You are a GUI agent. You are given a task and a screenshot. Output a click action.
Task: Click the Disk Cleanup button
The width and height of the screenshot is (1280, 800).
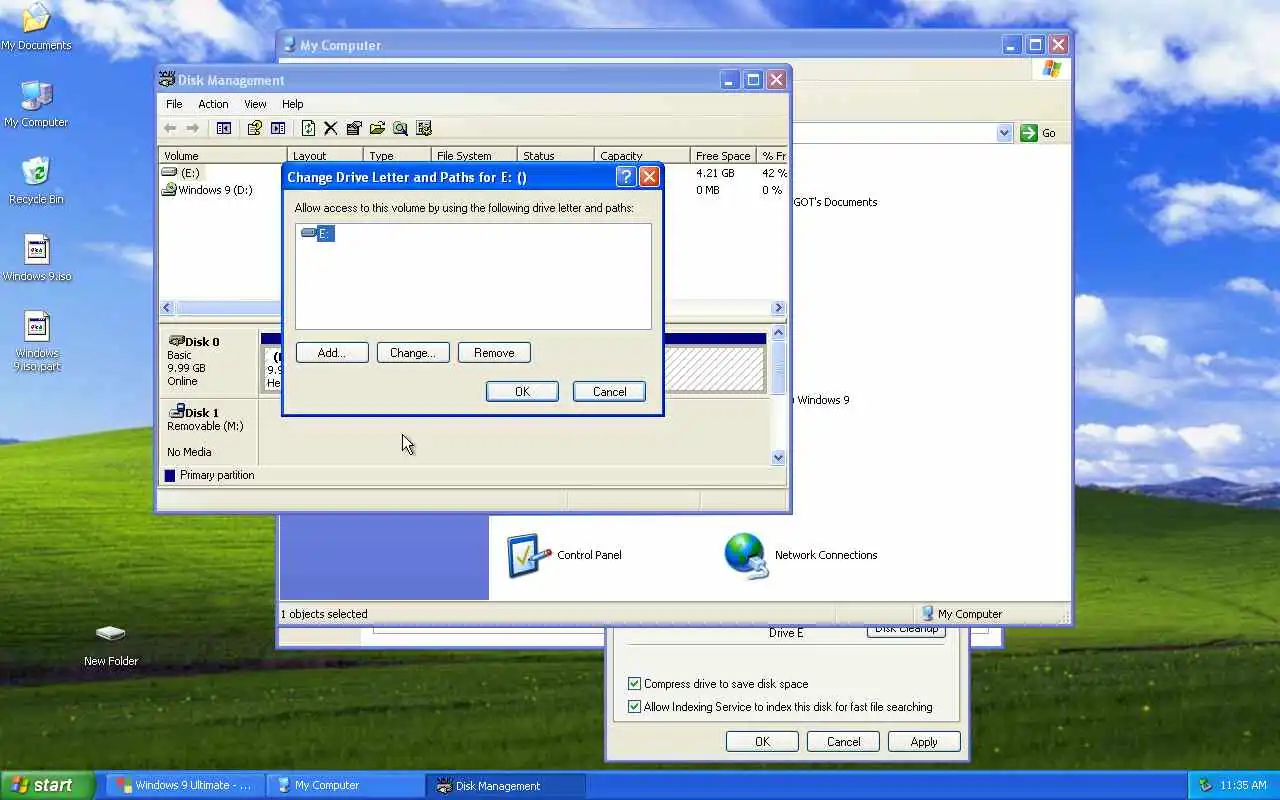click(x=906, y=630)
